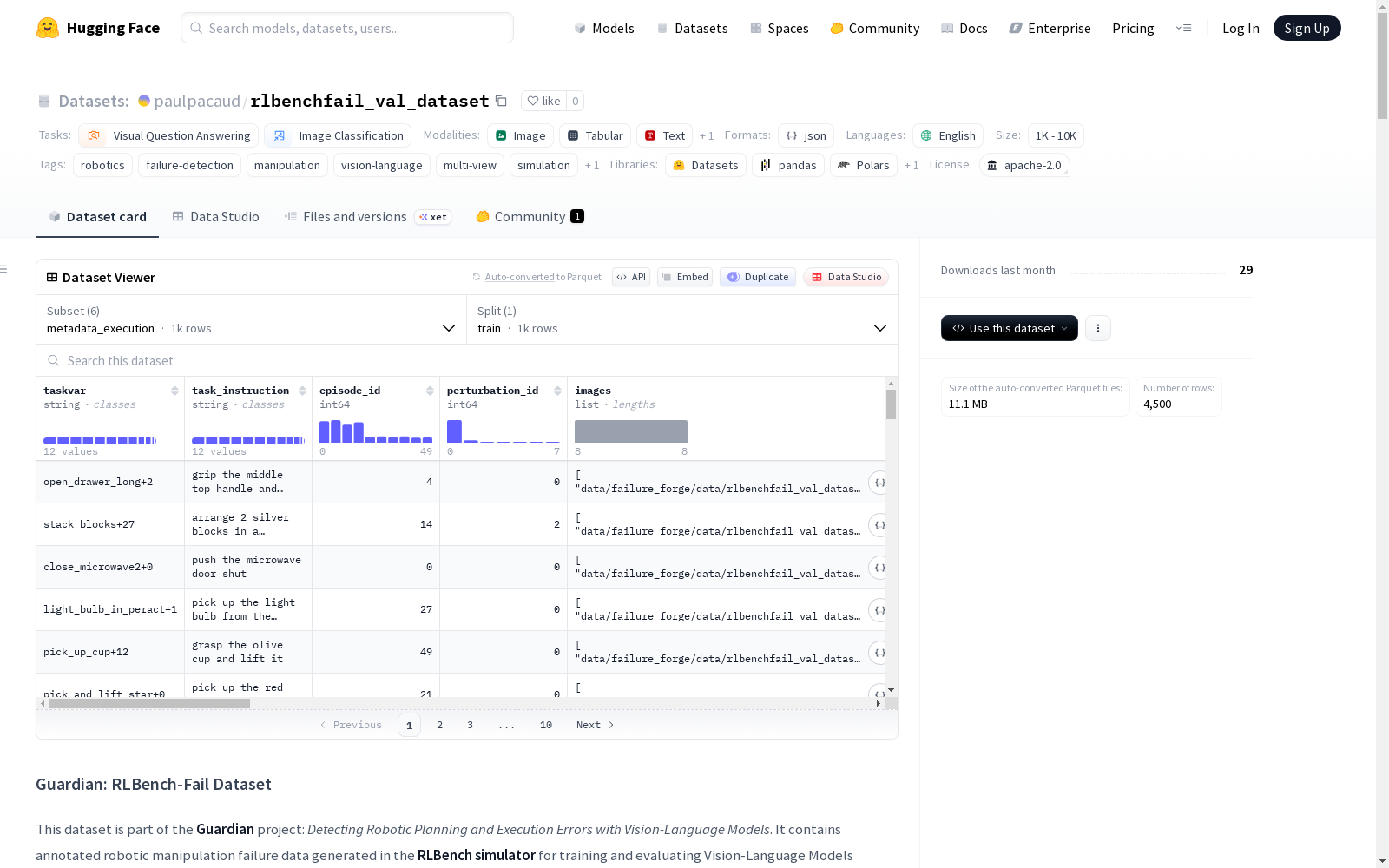Jump to page 10 of the dataset viewer

coord(546,725)
